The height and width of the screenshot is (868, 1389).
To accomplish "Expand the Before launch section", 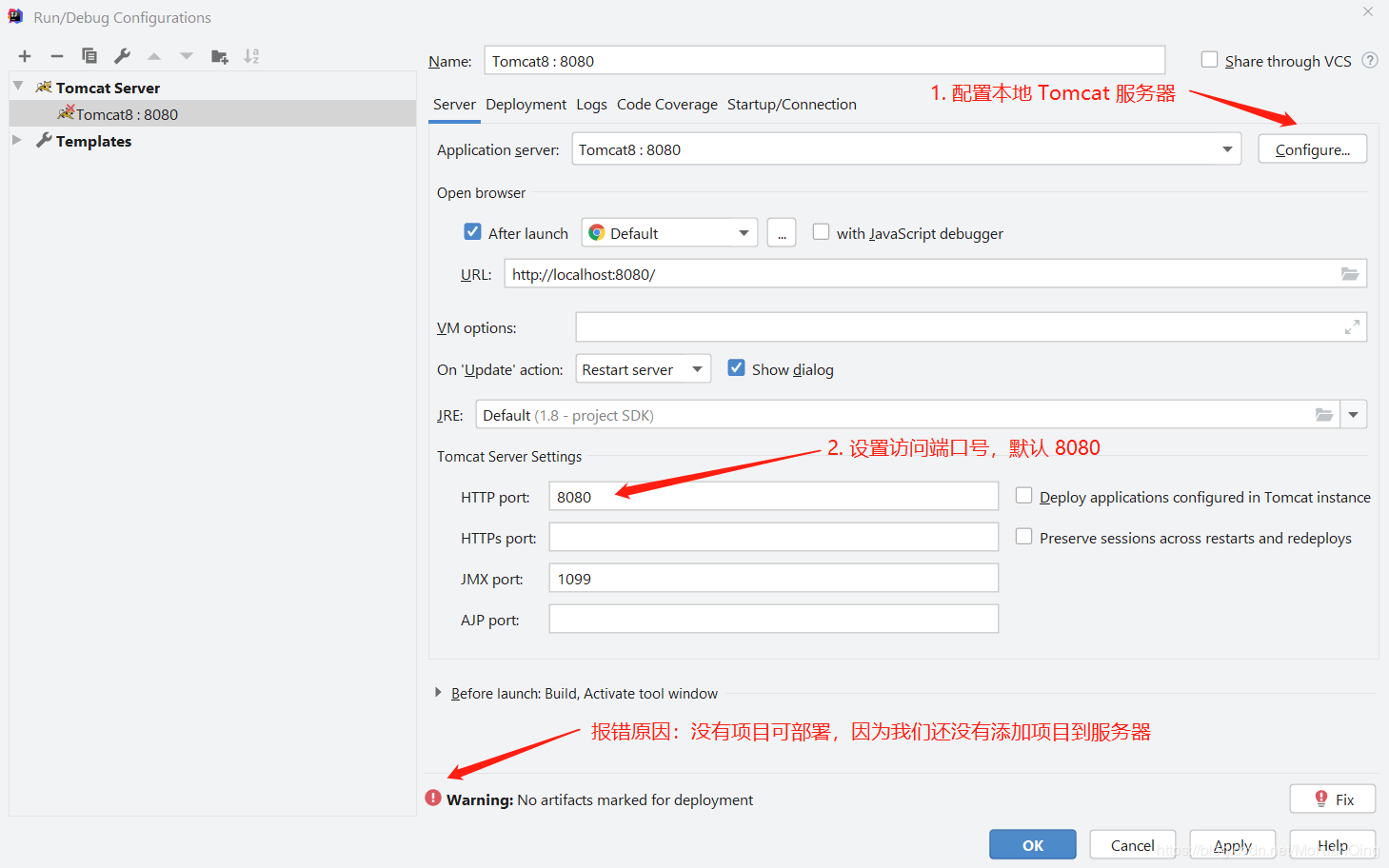I will (x=438, y=693).
